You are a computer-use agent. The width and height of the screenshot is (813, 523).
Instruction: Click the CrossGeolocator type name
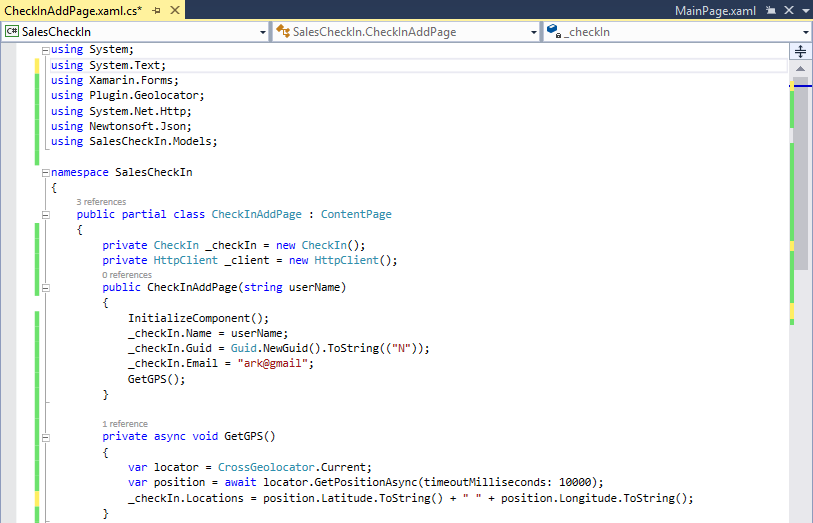click(266, 467)
